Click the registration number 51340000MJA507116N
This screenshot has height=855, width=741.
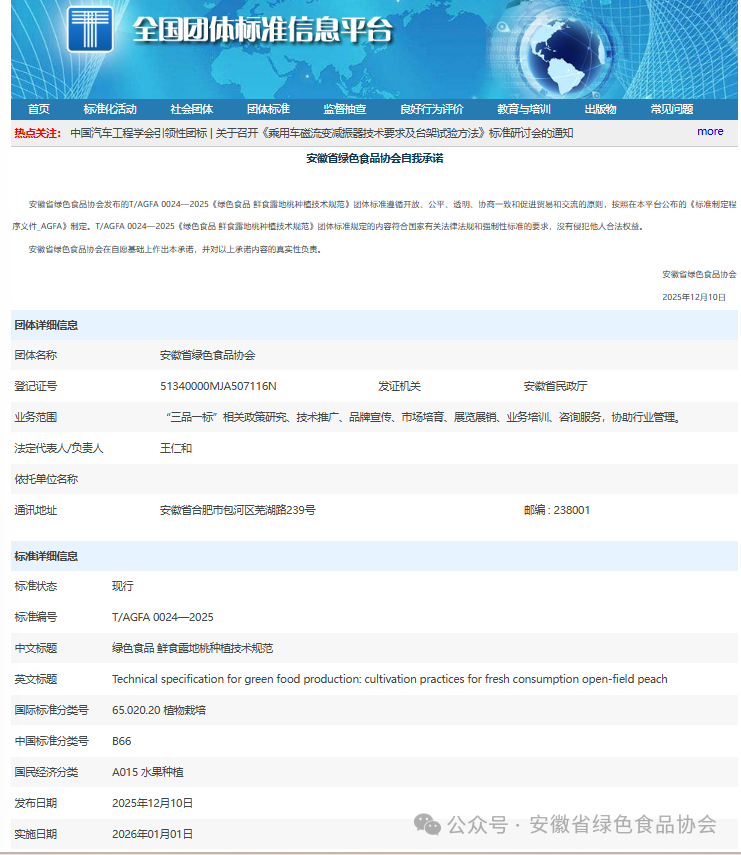tap(218, 386)
